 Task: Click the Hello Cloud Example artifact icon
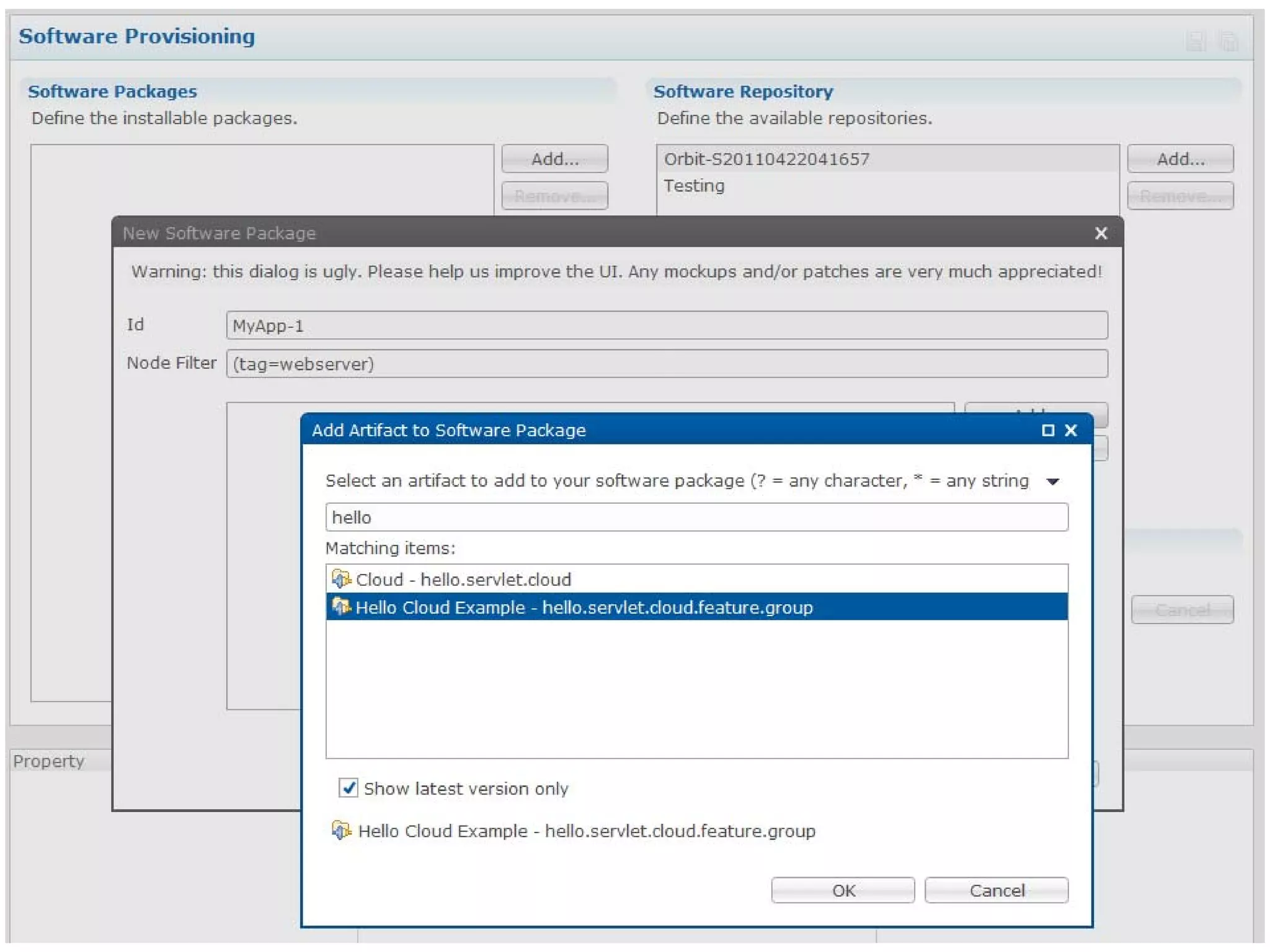[x=340, y=607]
